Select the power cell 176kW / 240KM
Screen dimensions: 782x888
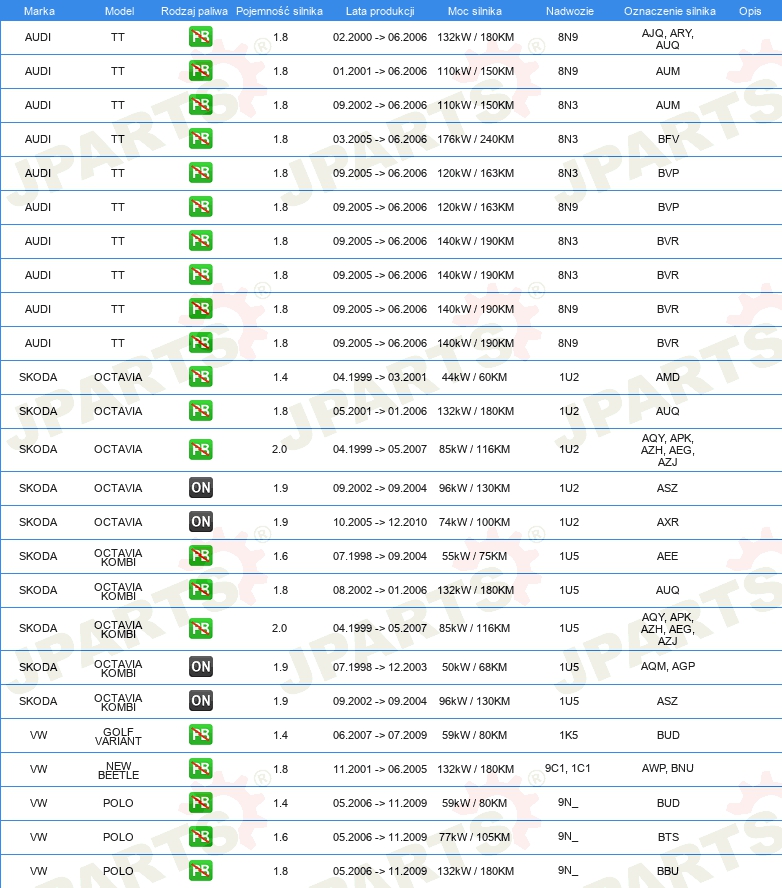[476, 139]
